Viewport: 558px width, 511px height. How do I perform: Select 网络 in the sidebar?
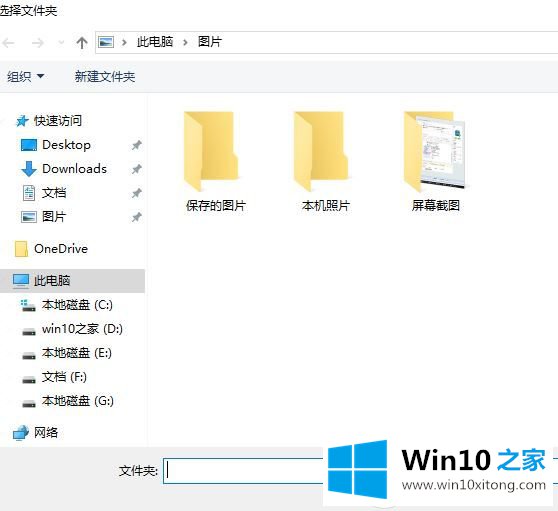click(x=46, y=433)
